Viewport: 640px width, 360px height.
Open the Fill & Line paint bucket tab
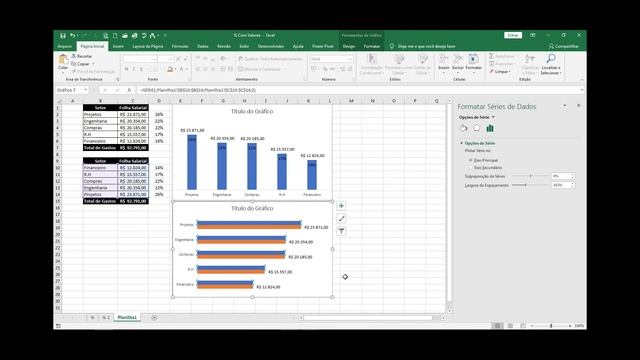click(x=463, y=128)
